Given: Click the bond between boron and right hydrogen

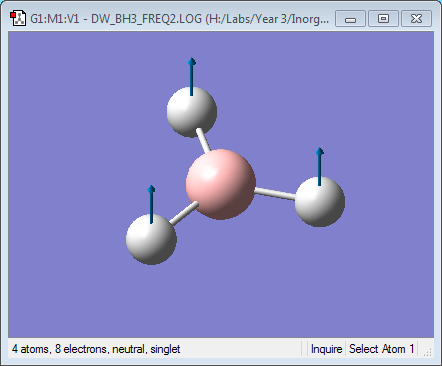Looking at the screenshot, I should click(x=275, y=194).
